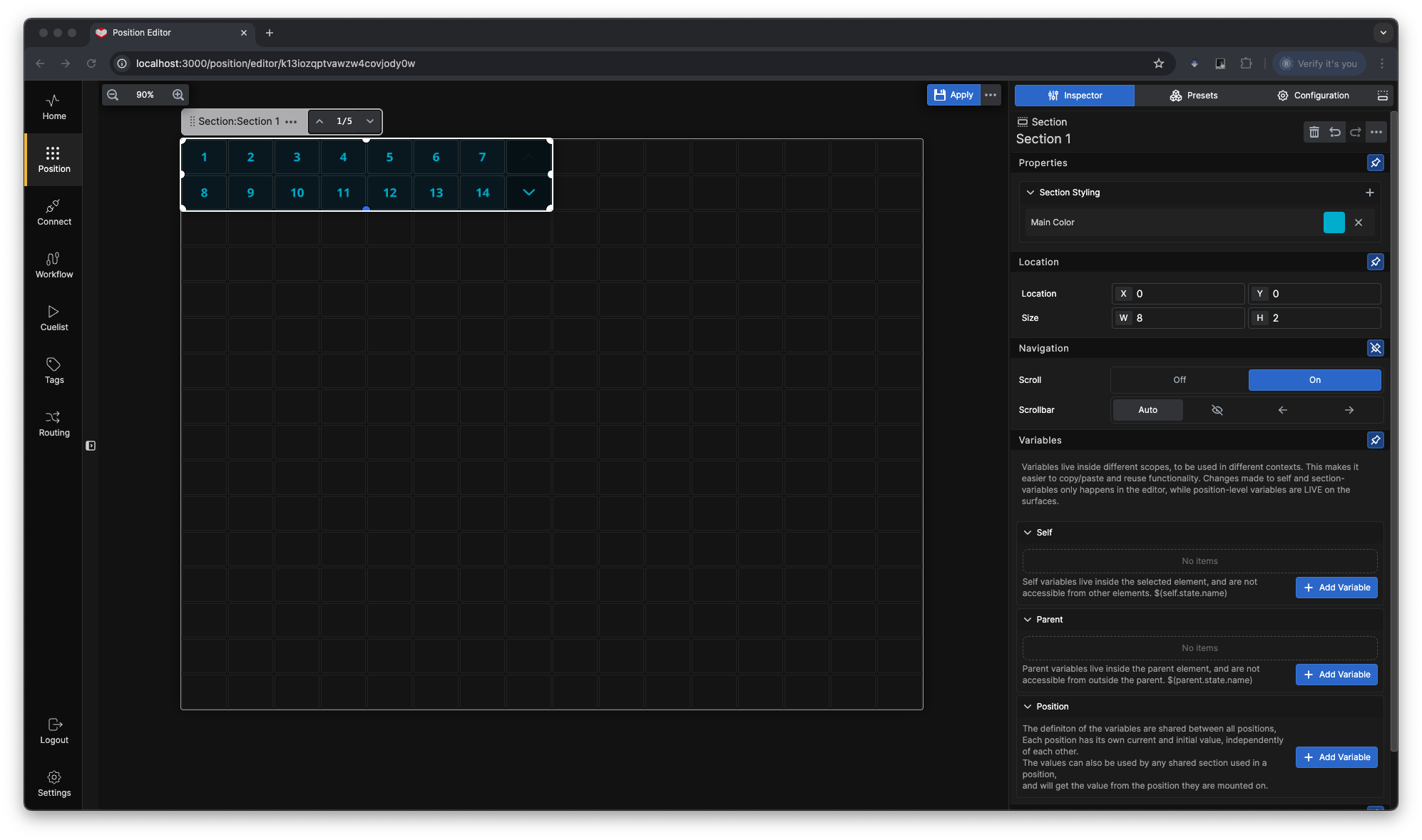Click the section's down chevron cell
The width and height of the screenshot is (1422, 840).
coord(528,193)
